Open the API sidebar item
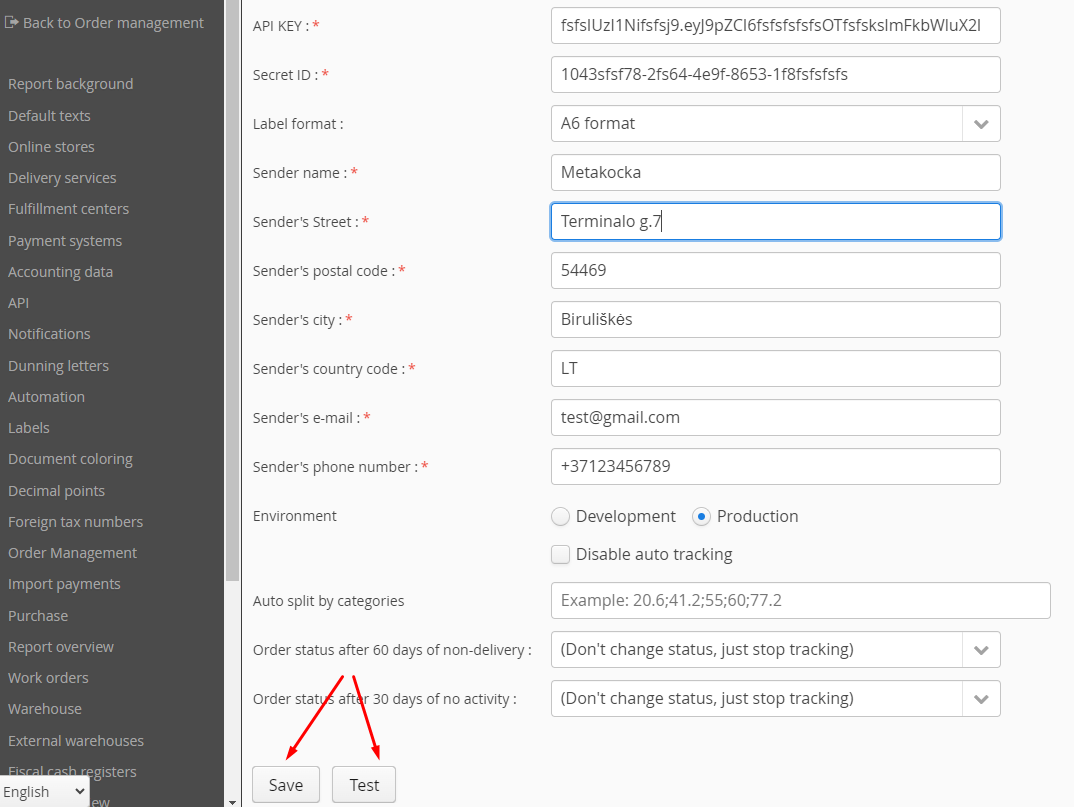Viewport: 1074px width, 807px height. tap(18, 303)
